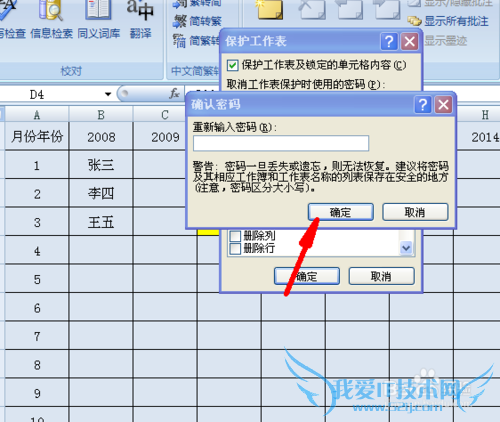
Task: Select column H header
Action: tap(480, 114)
